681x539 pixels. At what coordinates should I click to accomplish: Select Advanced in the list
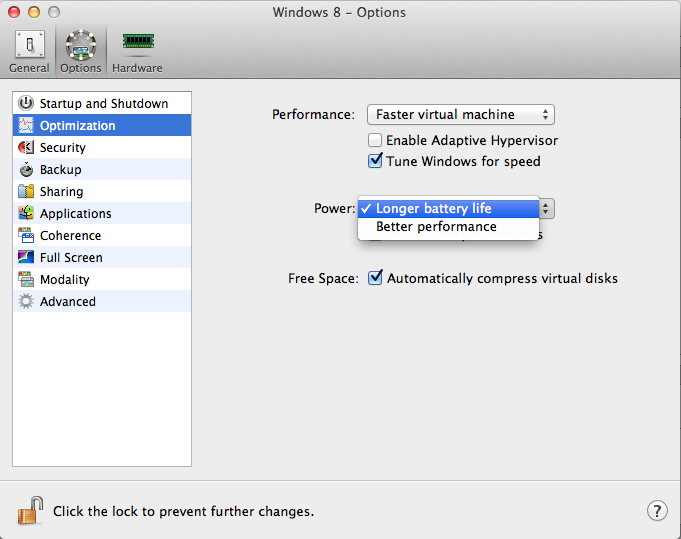click(102, 301)
